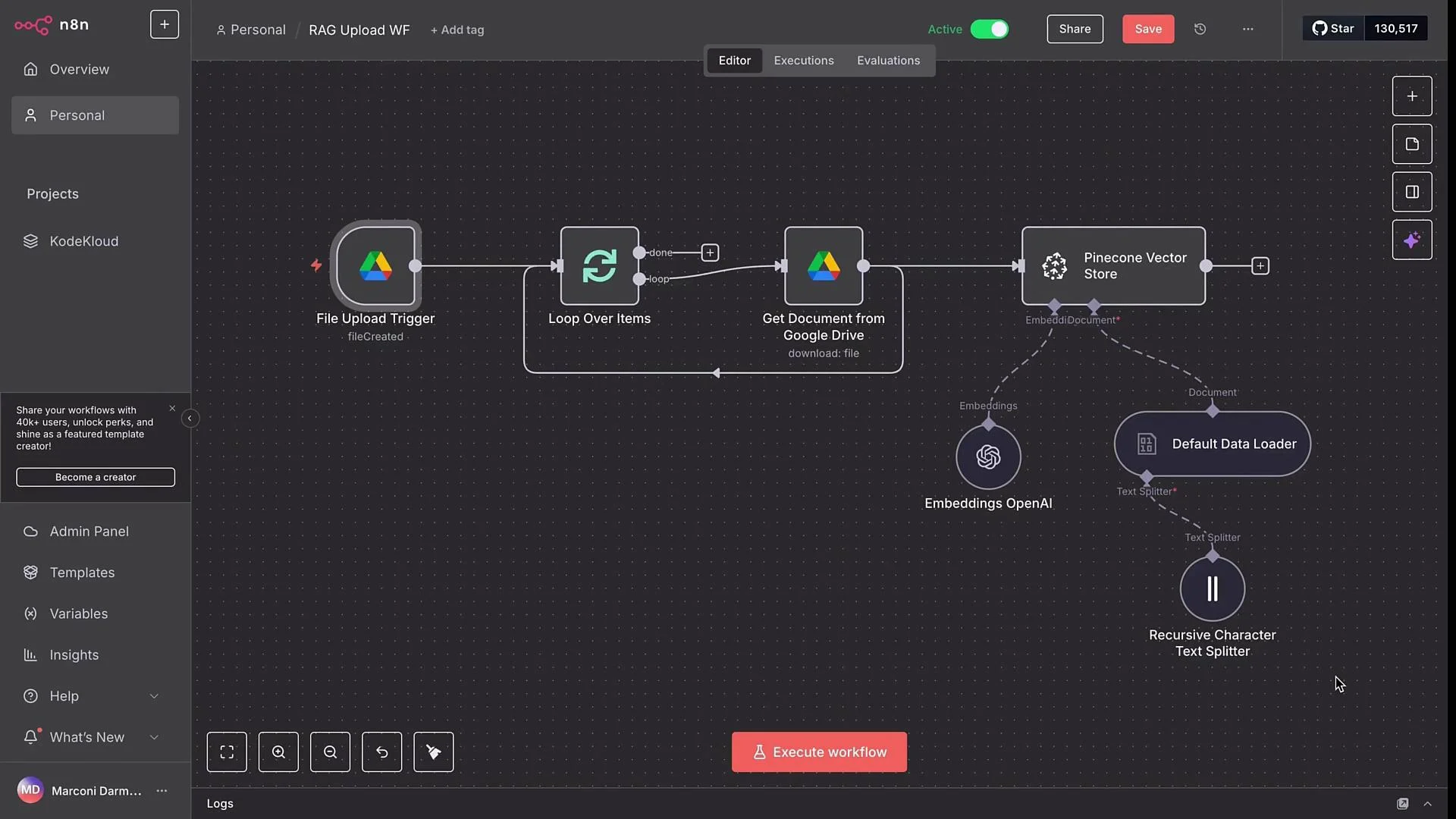
Task: Select the Embeddings OpenAI node
Action: point(988,457)
